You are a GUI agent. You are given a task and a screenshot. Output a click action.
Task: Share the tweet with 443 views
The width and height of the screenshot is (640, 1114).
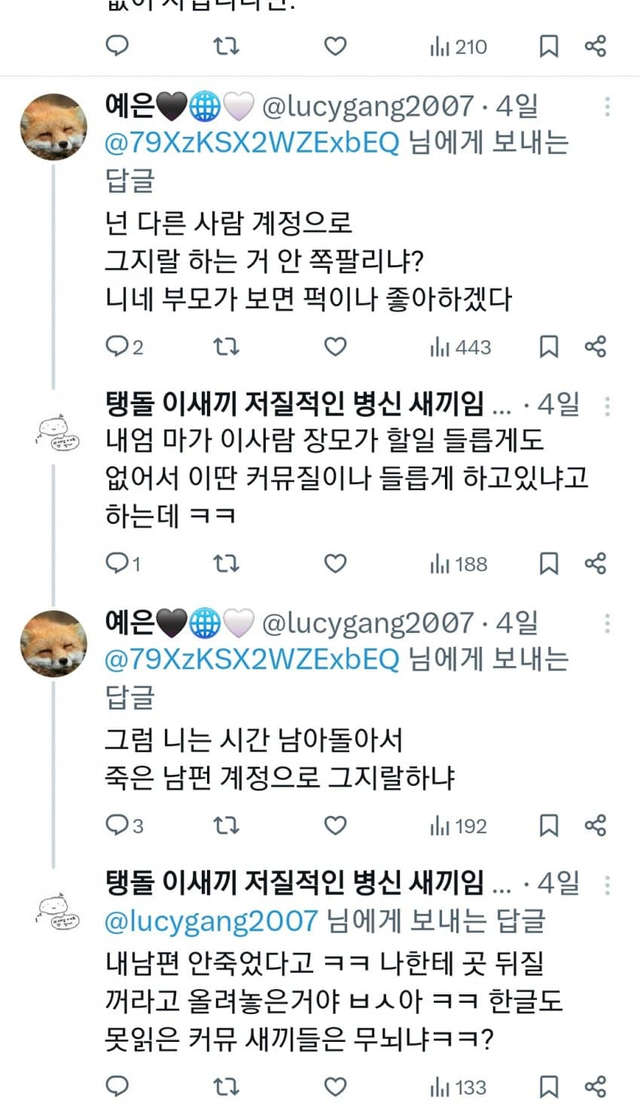(595, 347)
